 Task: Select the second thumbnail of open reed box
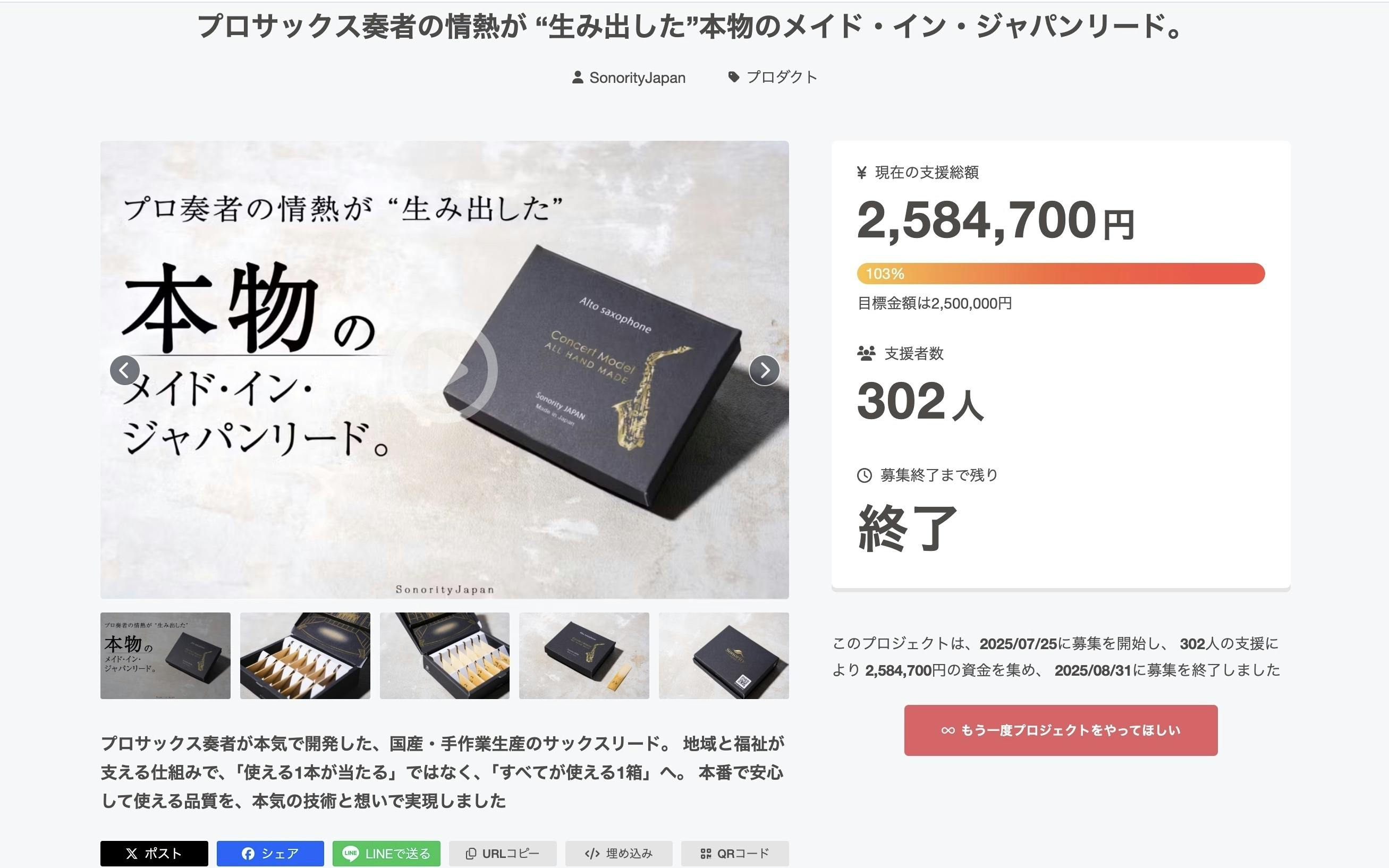pos(305,656)
